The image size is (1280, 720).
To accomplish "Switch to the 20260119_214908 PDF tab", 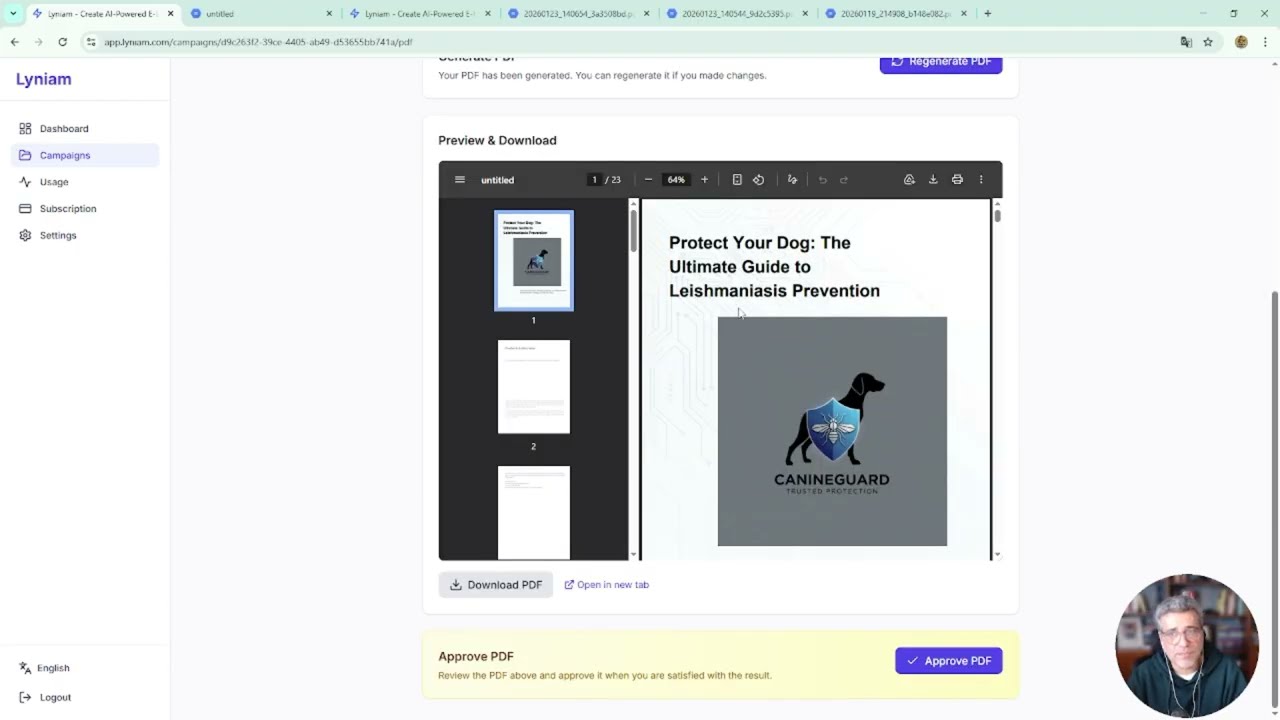I will pos(896,14).
